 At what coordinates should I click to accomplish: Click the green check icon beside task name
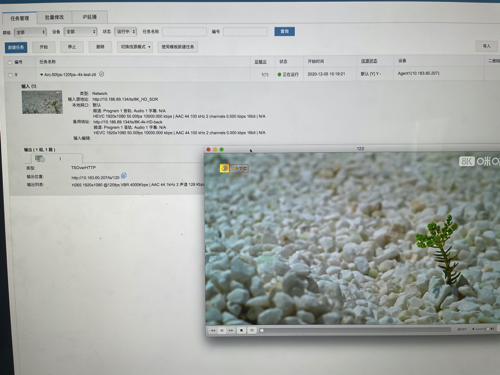(x=102, y=74)
